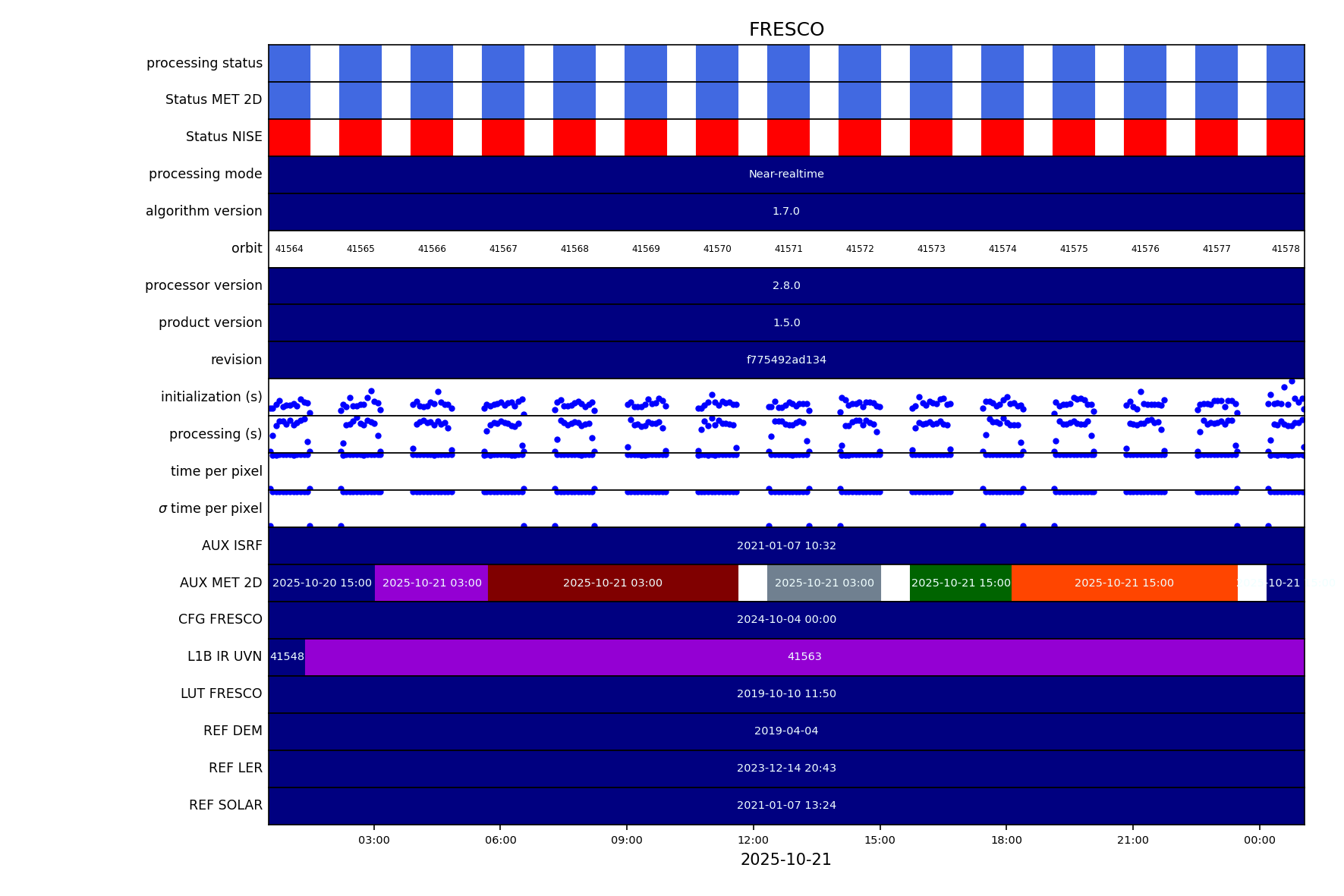
Task: Select the purple 41563 L1B IR UVN bar
Action: point(804,657)
